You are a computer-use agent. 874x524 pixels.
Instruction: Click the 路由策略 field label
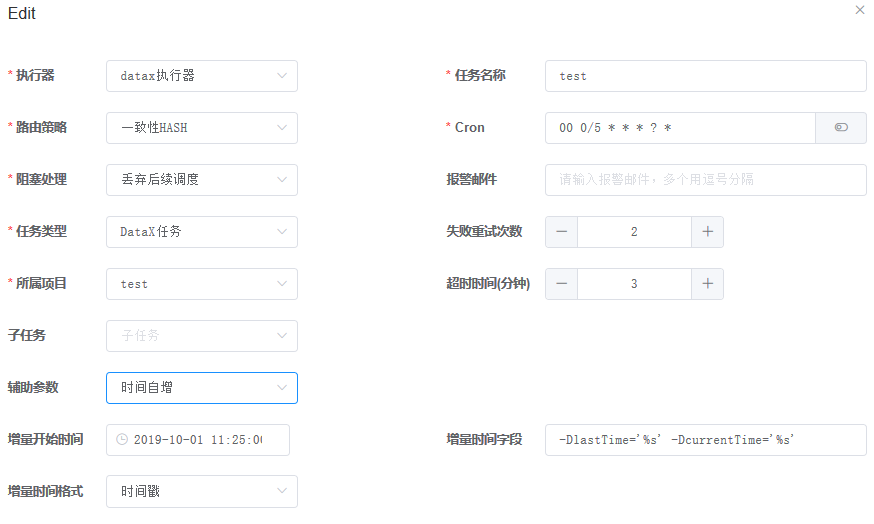click(41, 127)
